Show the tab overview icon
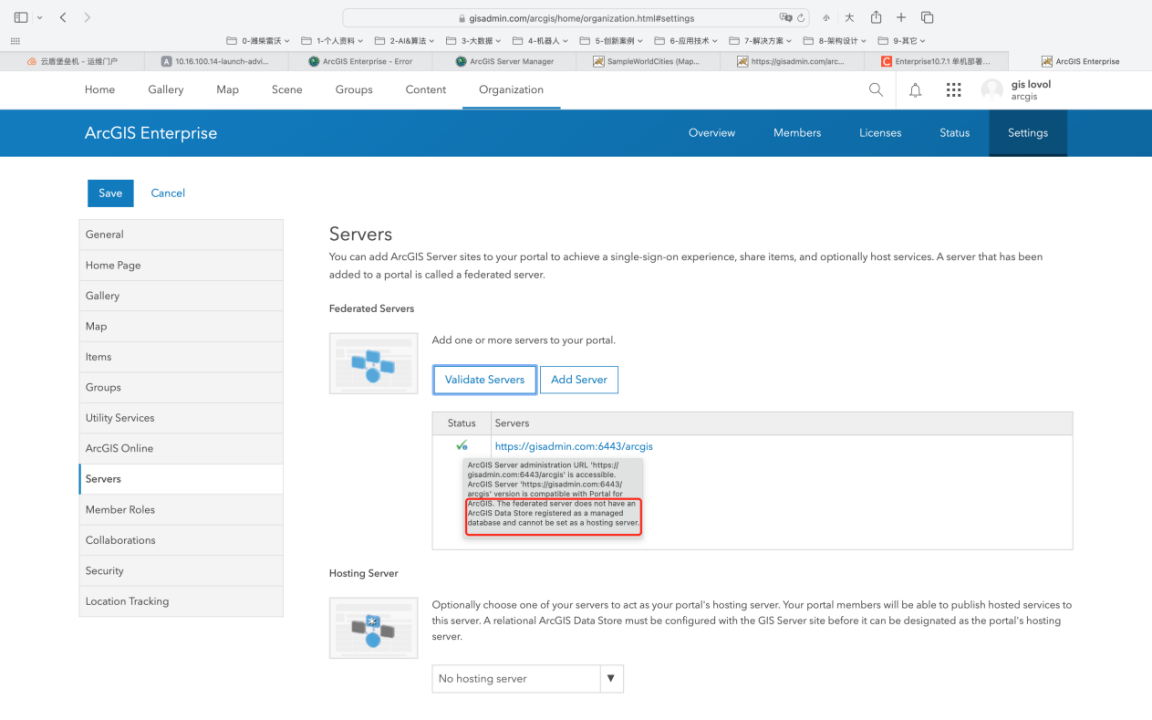Image resolution: width=1152 pixels, height=720 pixels. click(926, 17)
